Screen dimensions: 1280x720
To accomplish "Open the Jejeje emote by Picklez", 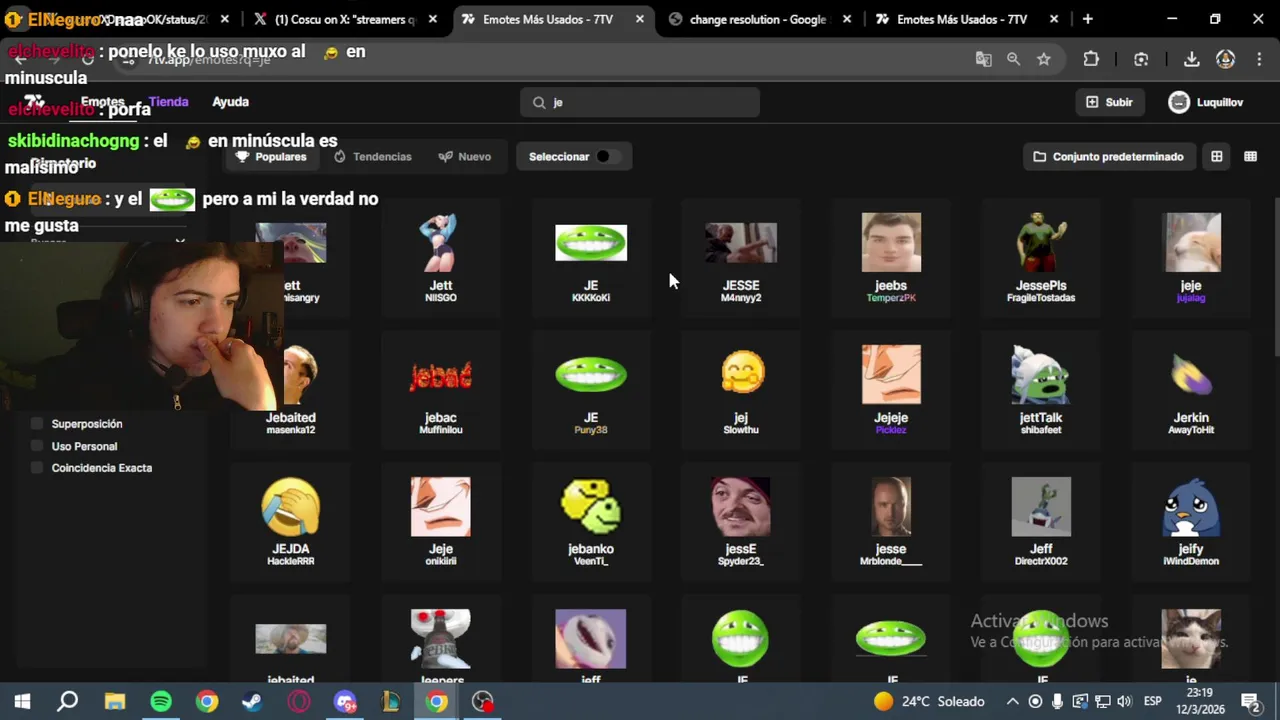I will coord(891,390).
